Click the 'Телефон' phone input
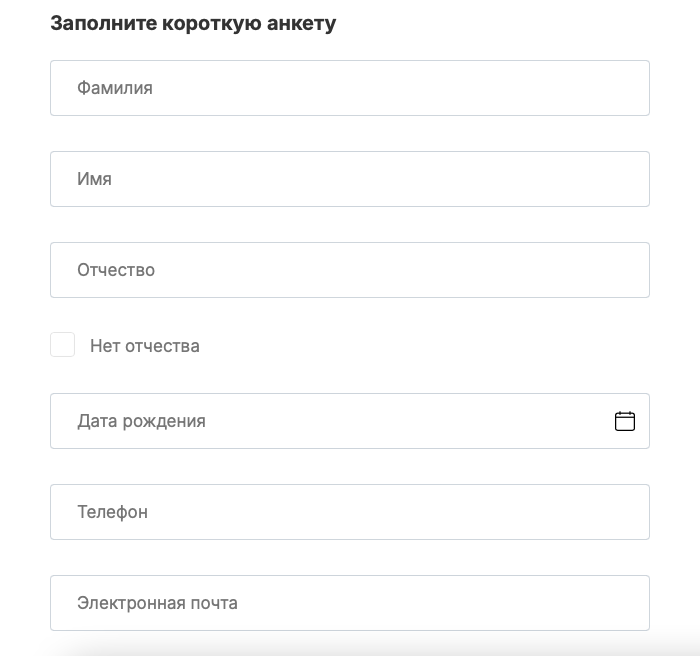This screenshot has width=700, height=656. point(350,512)
